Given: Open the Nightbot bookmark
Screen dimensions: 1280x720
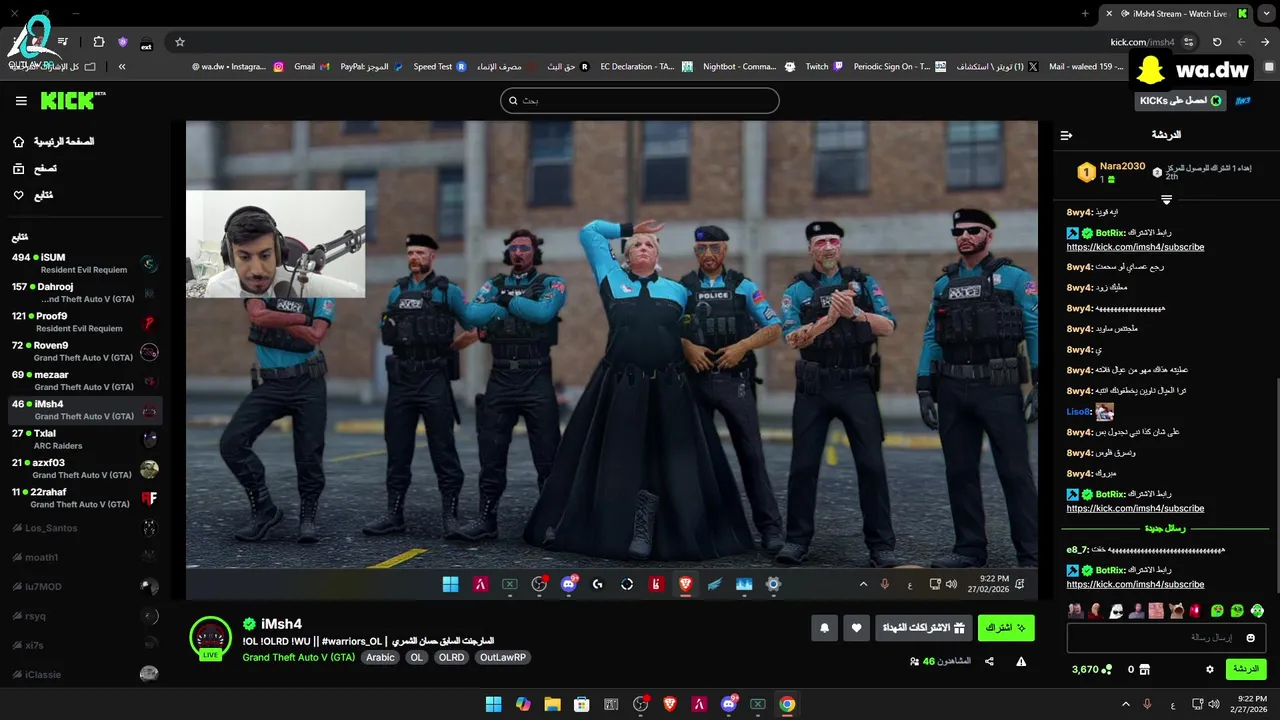Looking at the screenshot, I should tap(748, 66).
